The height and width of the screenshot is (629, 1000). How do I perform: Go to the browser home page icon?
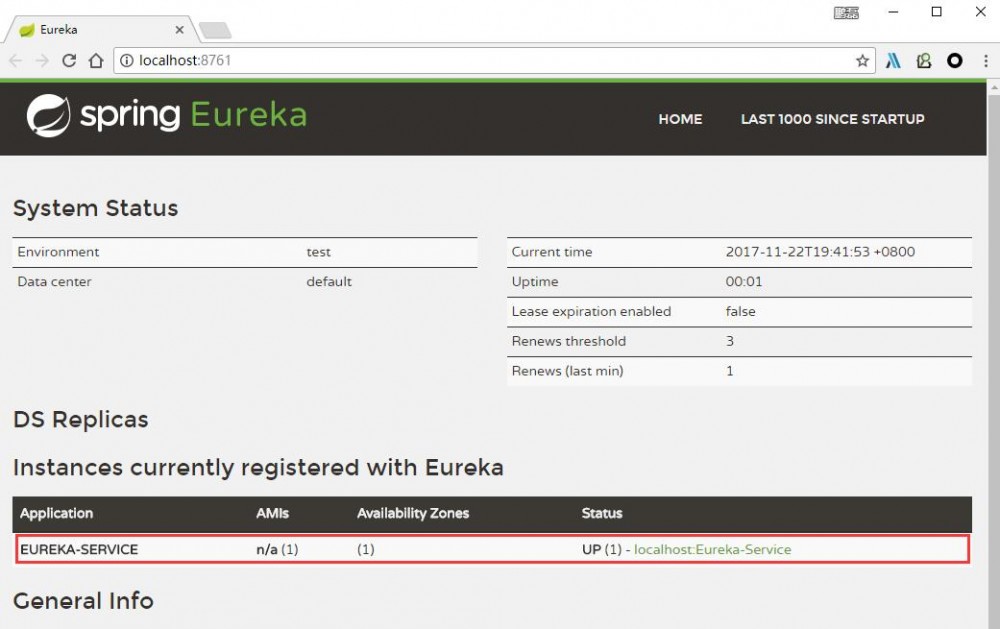tap(96, 61)
